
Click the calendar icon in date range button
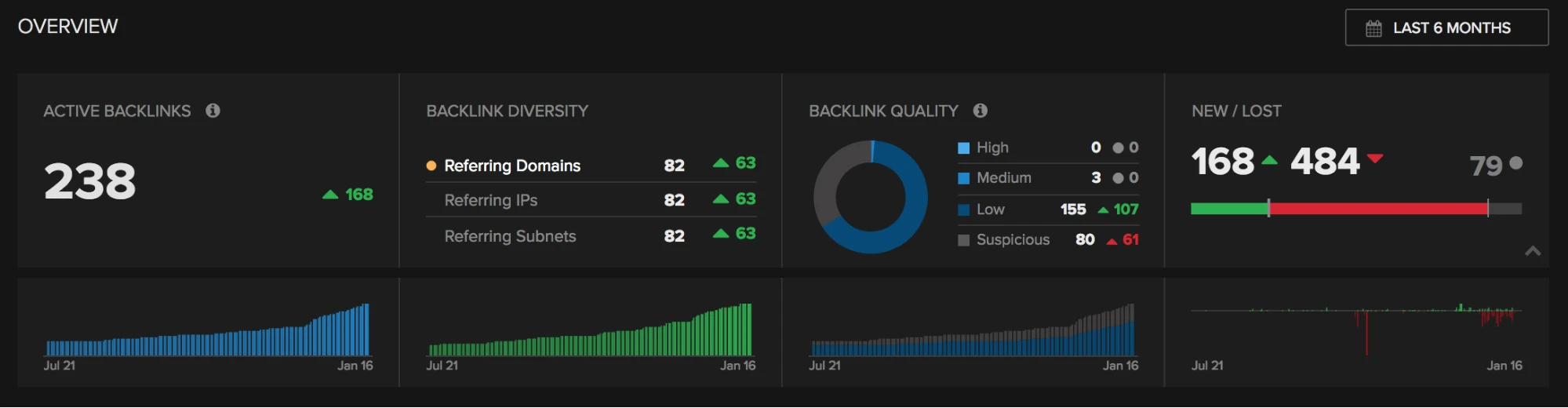(x=1373, y=28)
